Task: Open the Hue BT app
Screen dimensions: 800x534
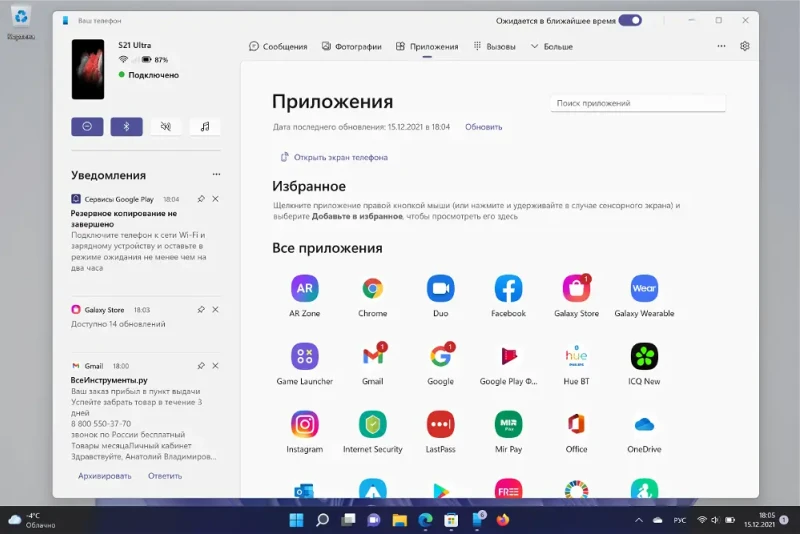Action: tap(577, 357)
